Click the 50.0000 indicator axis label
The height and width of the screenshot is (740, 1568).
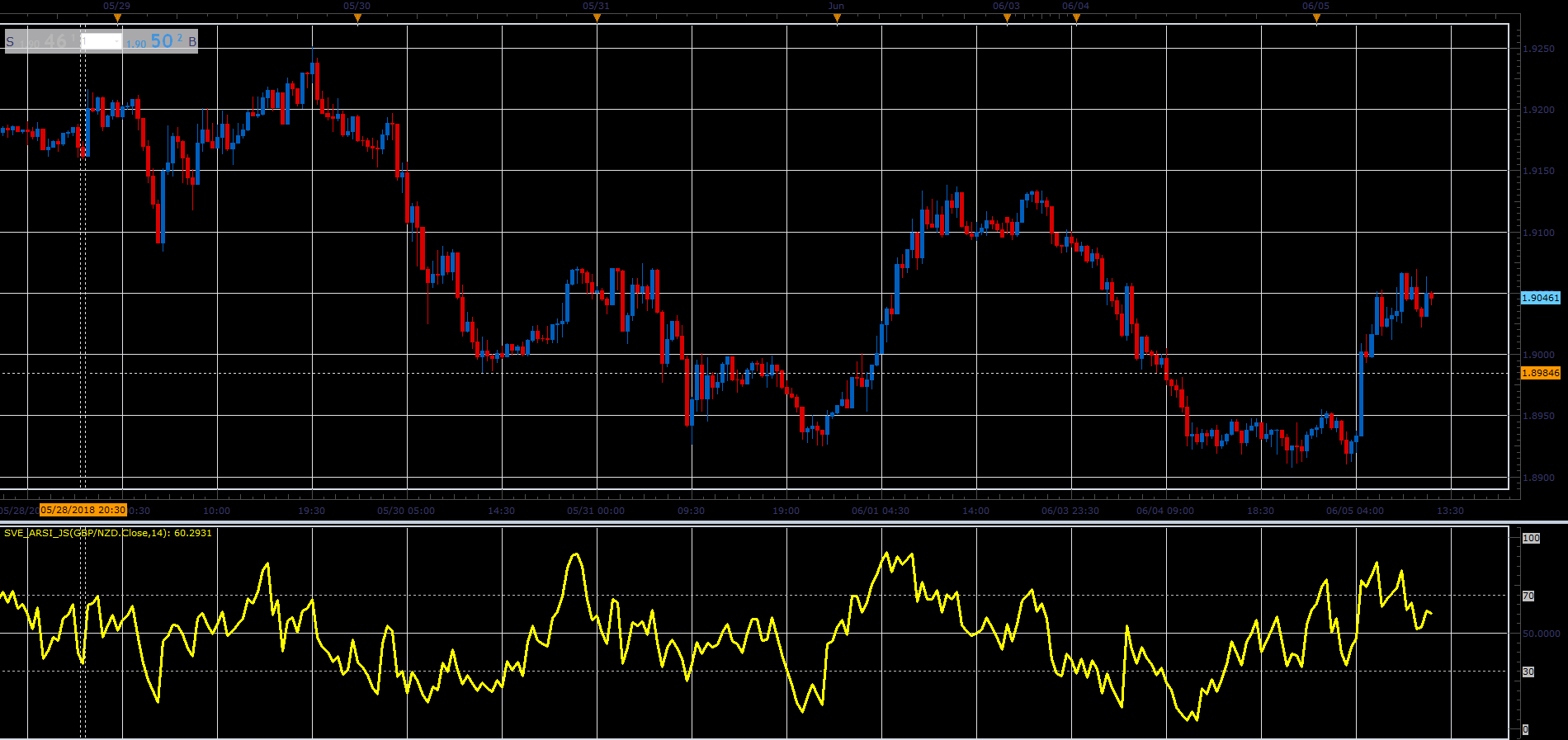pyautogui.click(x=1542, y=634)
